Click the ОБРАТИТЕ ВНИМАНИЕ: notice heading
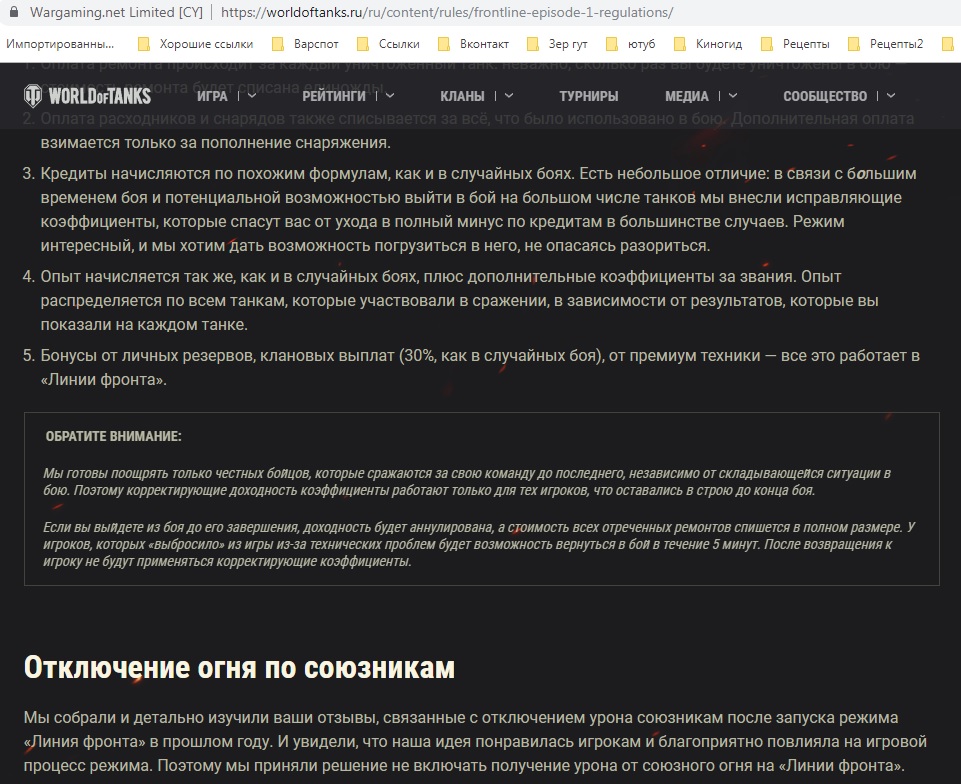The width and height of the screenshot is (961, 784). [113, 436]
